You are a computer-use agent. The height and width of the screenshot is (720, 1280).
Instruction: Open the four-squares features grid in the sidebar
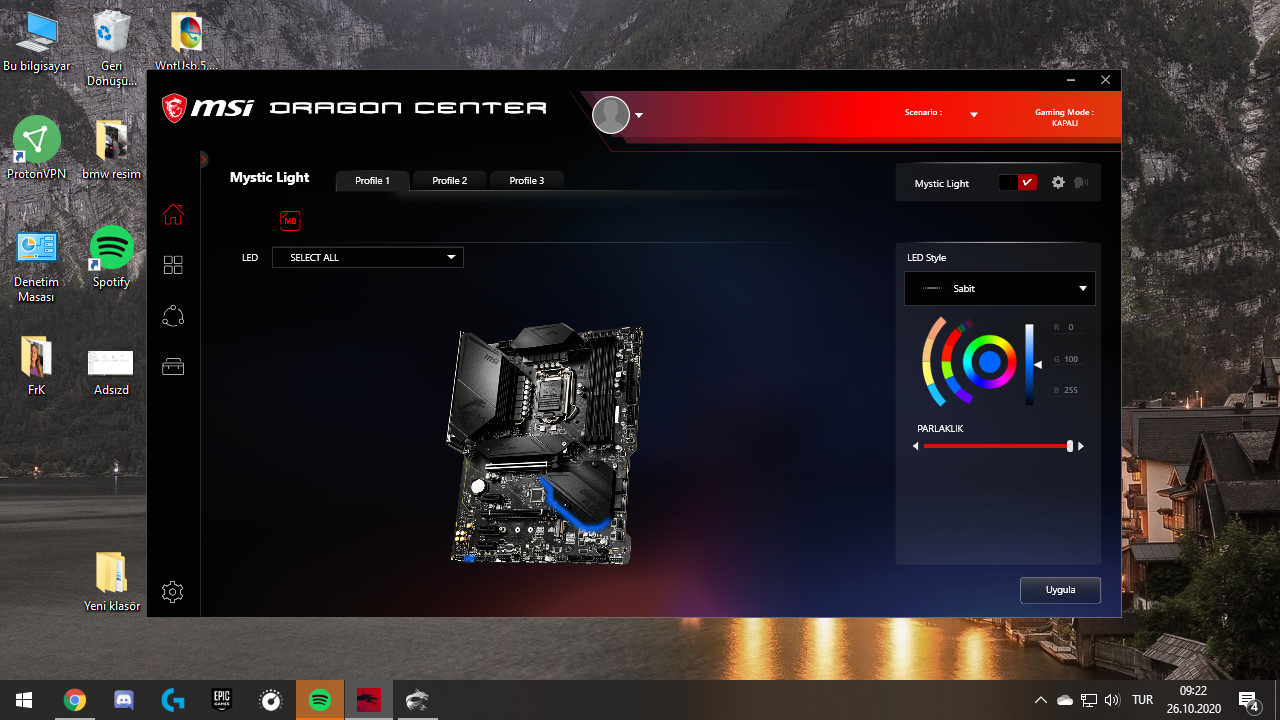pyautogui.click(x=173, y=265)
